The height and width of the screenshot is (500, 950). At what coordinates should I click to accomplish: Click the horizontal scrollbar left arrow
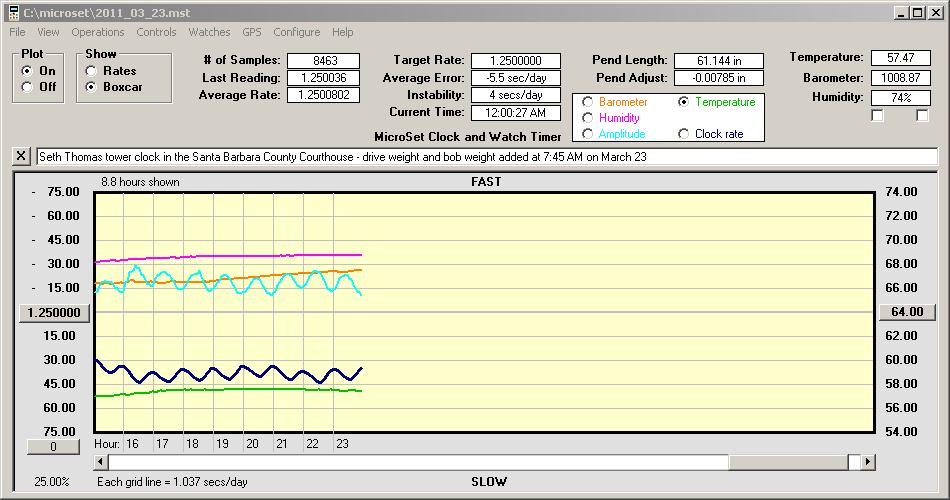point(101,462)
